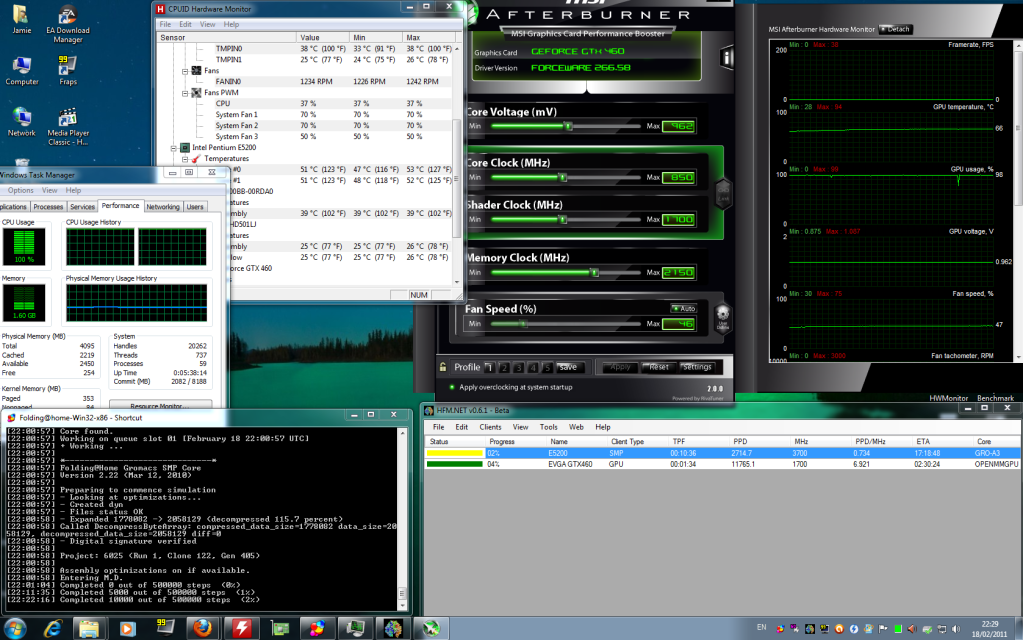
Task: Open EA Download Manager desktop icon
Action: 68,25
